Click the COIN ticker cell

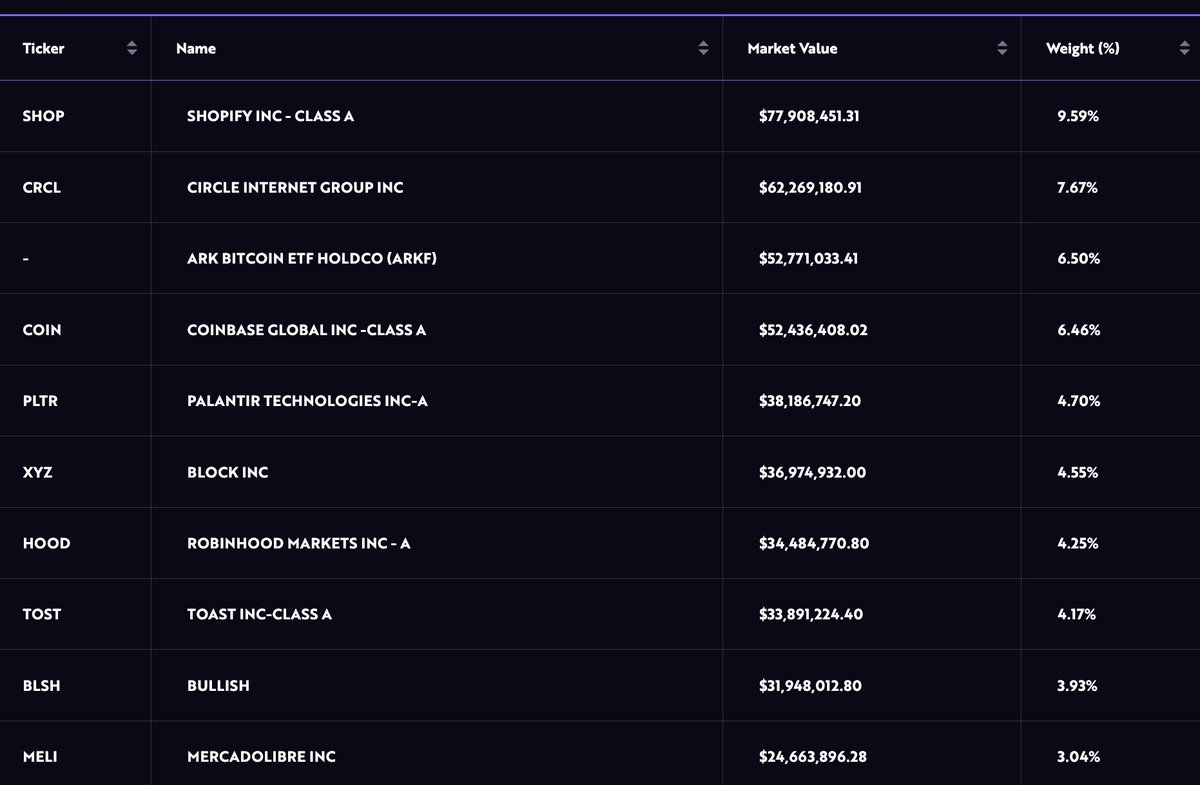point(41,330)
